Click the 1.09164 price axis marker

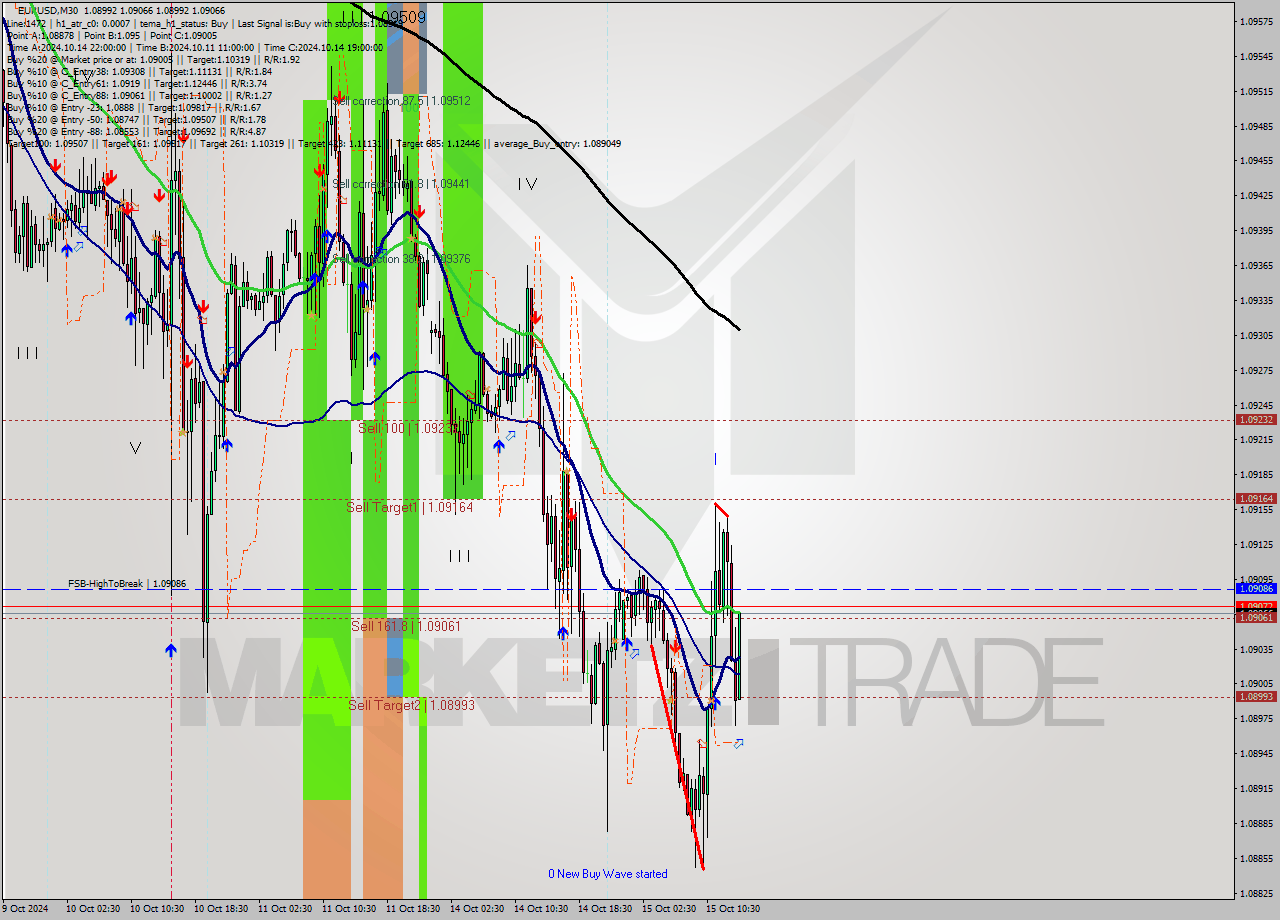1256,498
